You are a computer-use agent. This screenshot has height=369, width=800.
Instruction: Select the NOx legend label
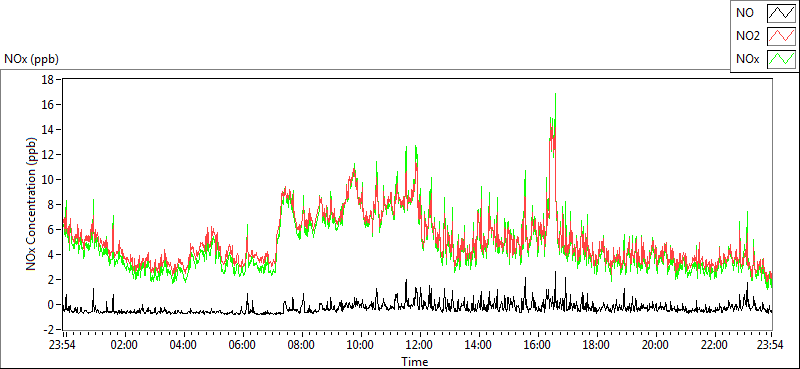pyautogui.click(x=747, y=59)
